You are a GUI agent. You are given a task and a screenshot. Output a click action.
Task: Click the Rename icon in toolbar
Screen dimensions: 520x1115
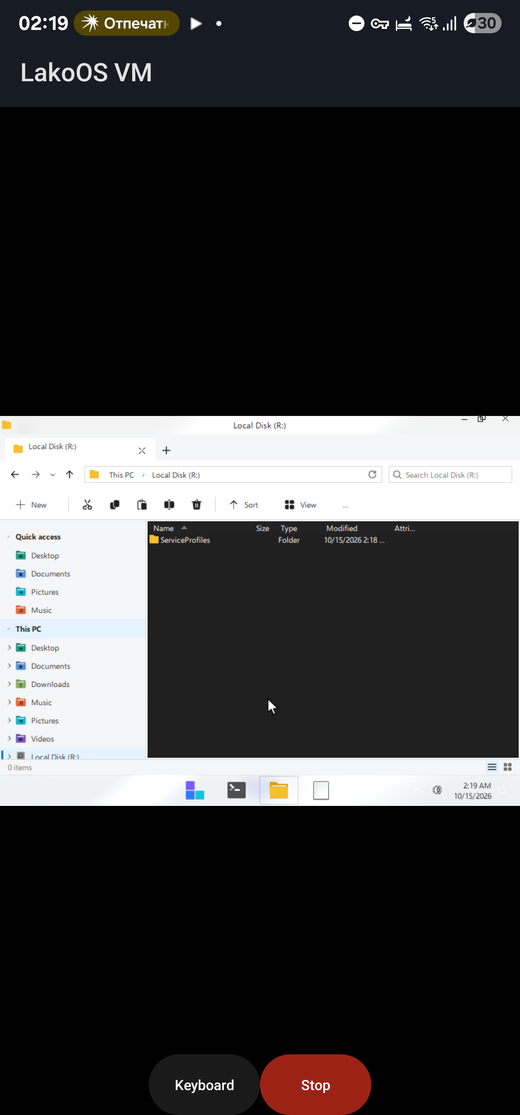tap(169, 505)
